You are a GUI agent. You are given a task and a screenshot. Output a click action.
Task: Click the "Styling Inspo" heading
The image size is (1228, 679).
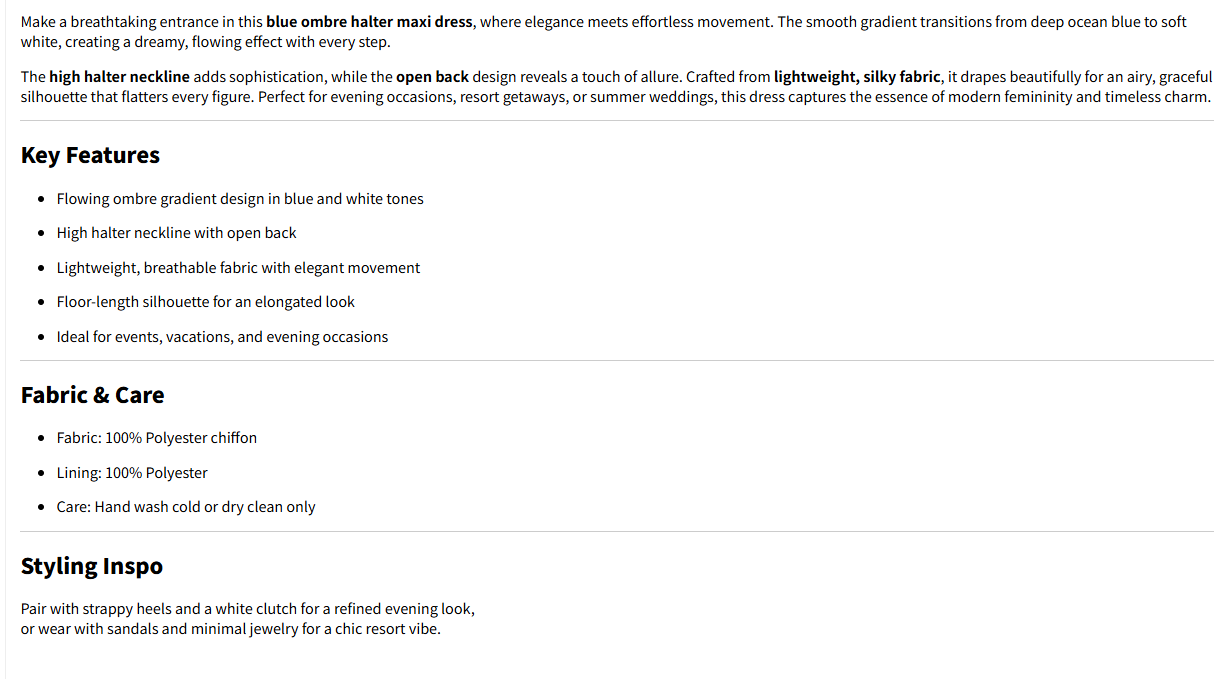coord(91,566)
